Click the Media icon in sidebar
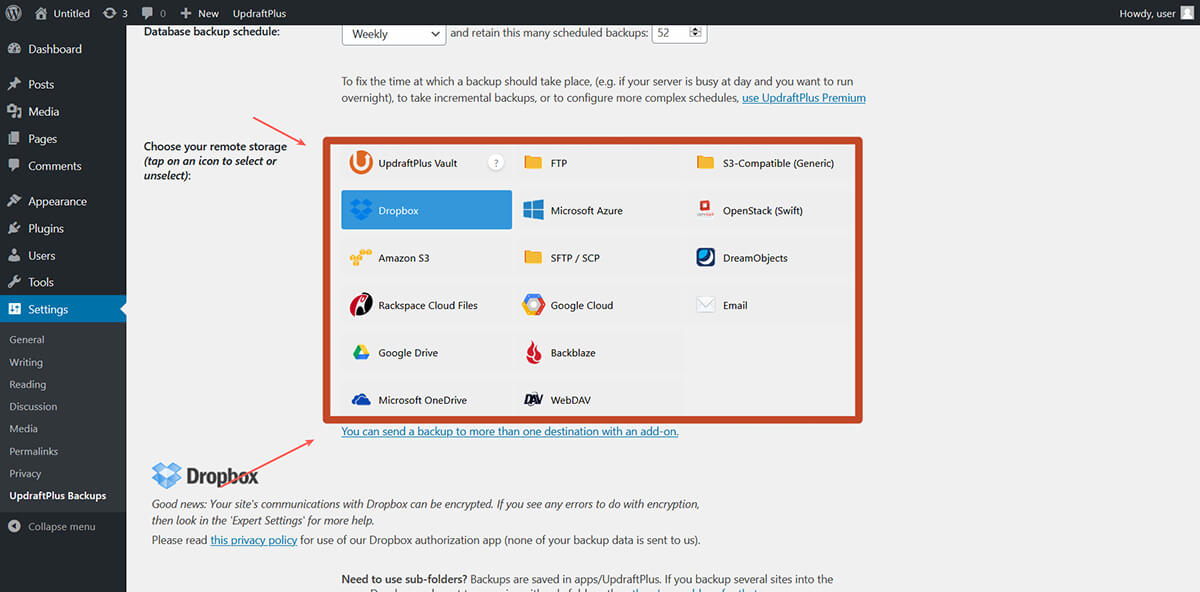This screenshot has width=1200, height=592. (x=14, y=111)
